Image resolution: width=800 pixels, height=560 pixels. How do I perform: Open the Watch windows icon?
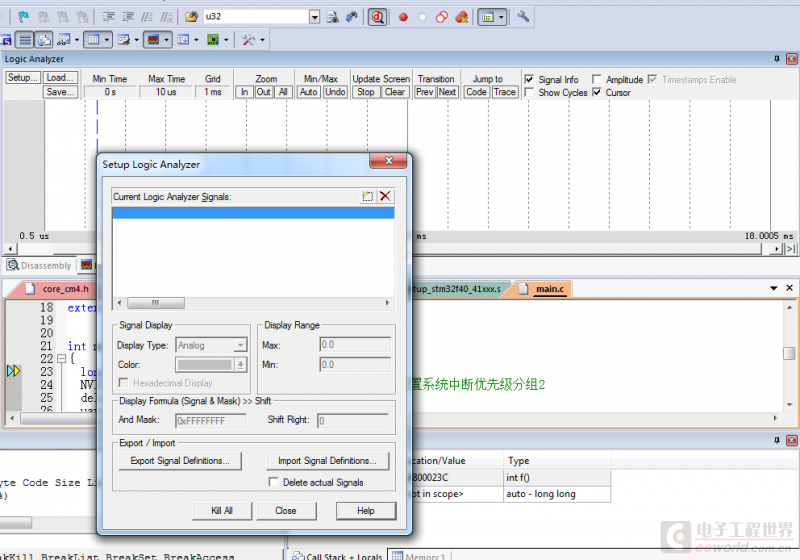pyautogui.click(x=64, y=40)
